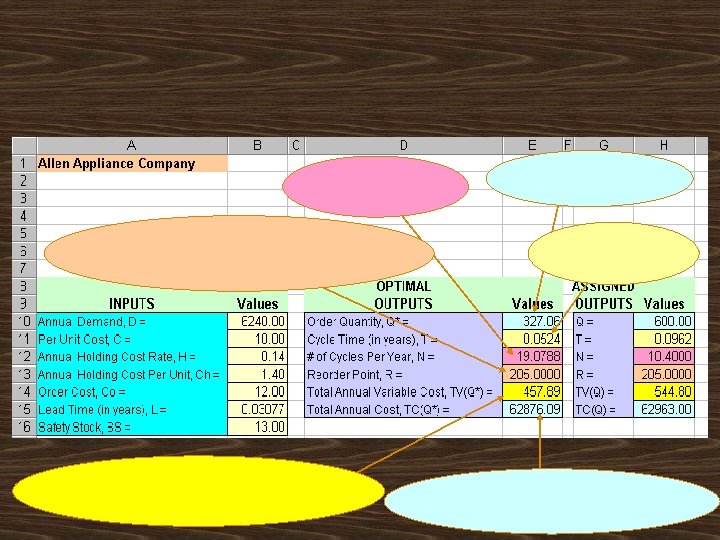This screenshot has height=540, width=720.
Task: Click the 0.0524 cycle time cell
Action: coord(532,339)
